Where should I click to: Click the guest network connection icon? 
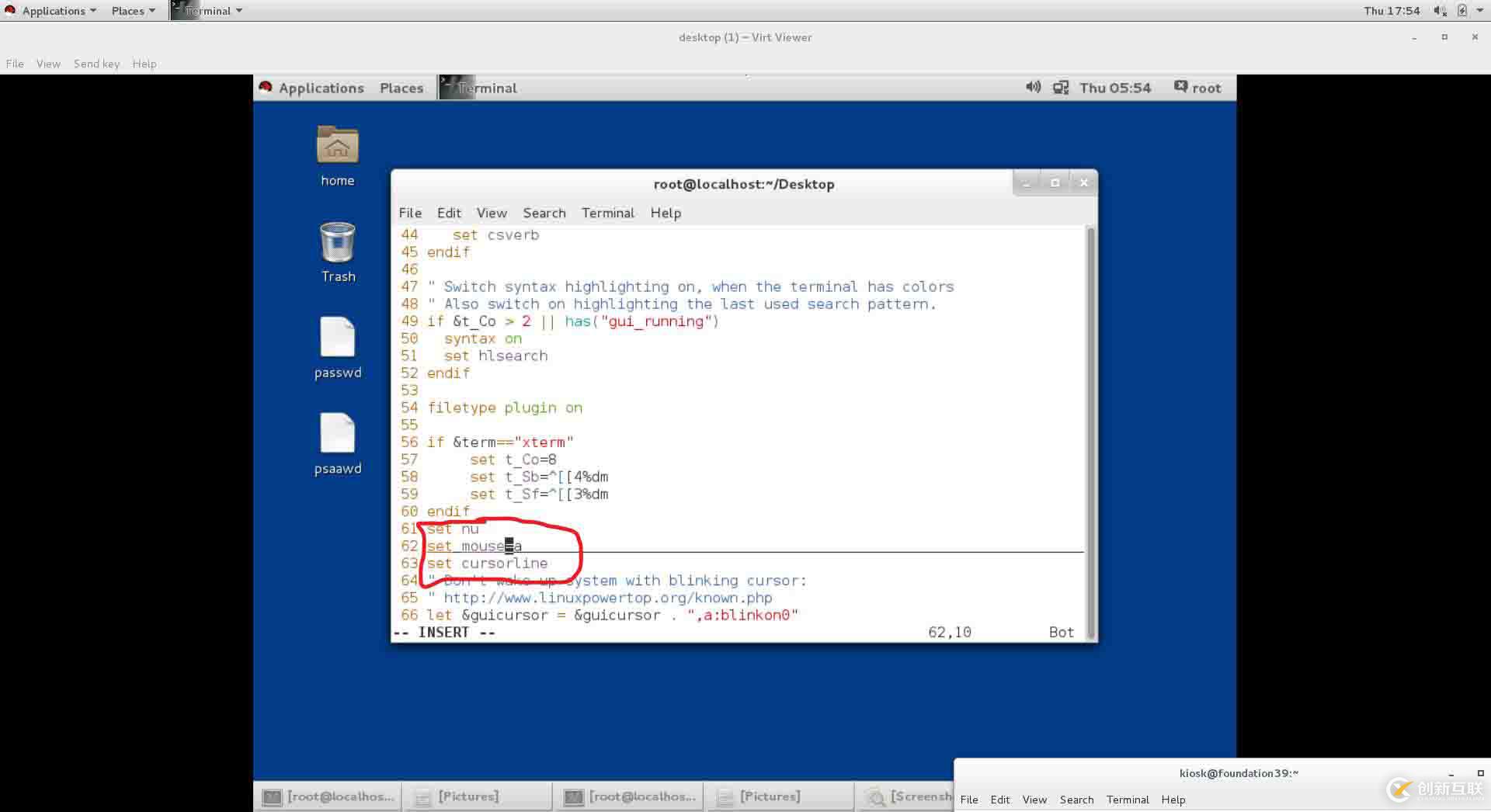point(1060,88)
